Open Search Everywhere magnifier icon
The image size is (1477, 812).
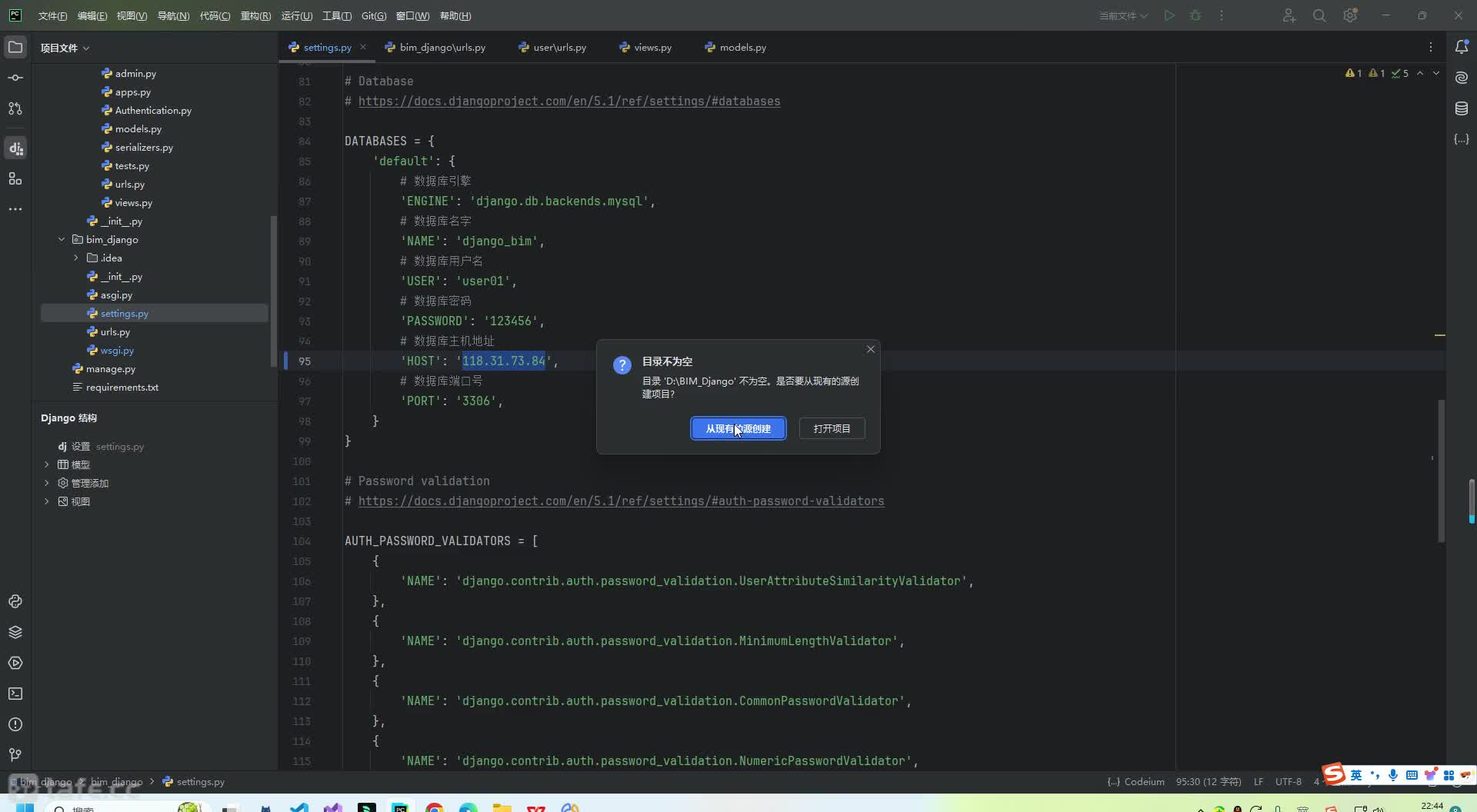click(1319, 15)
